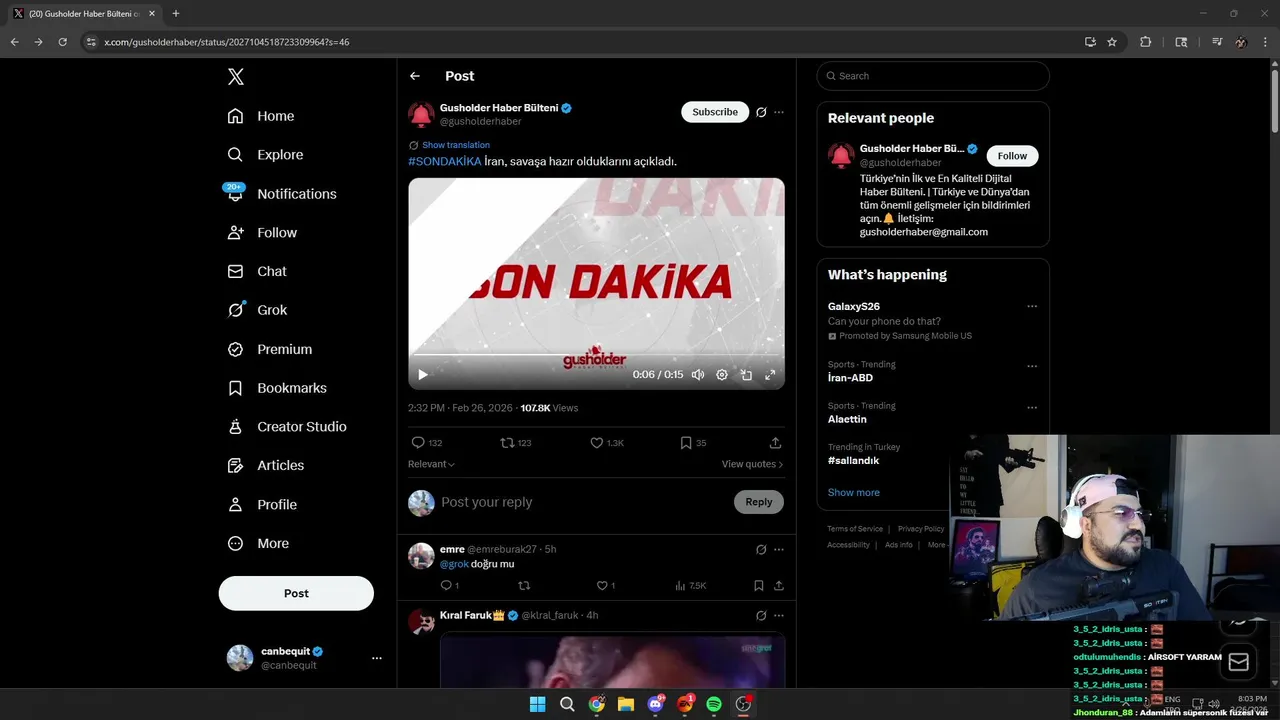Click share icon on main post

click(775, 443)
